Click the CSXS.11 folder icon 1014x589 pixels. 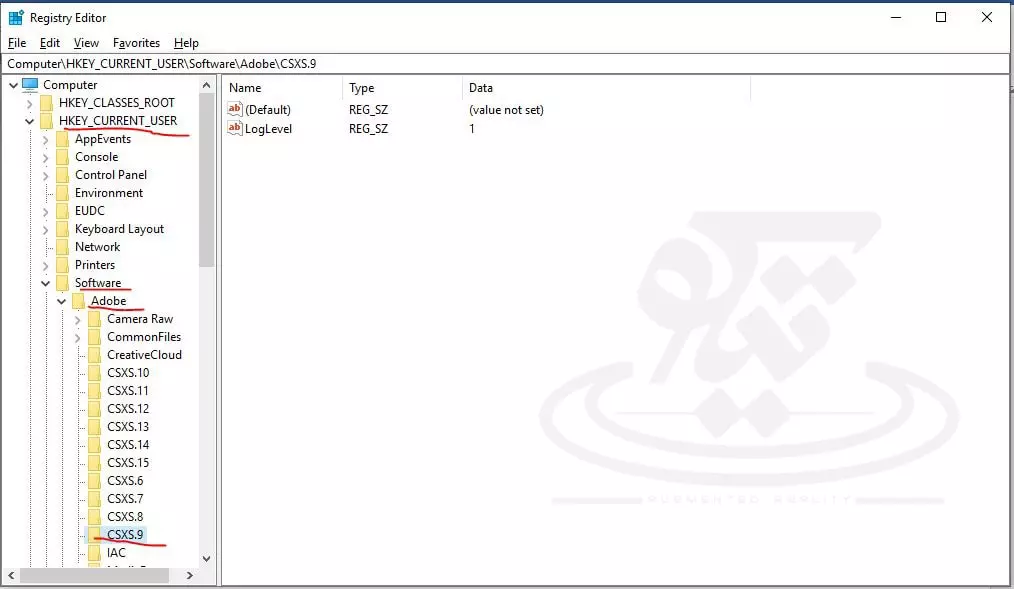point(94,391)
